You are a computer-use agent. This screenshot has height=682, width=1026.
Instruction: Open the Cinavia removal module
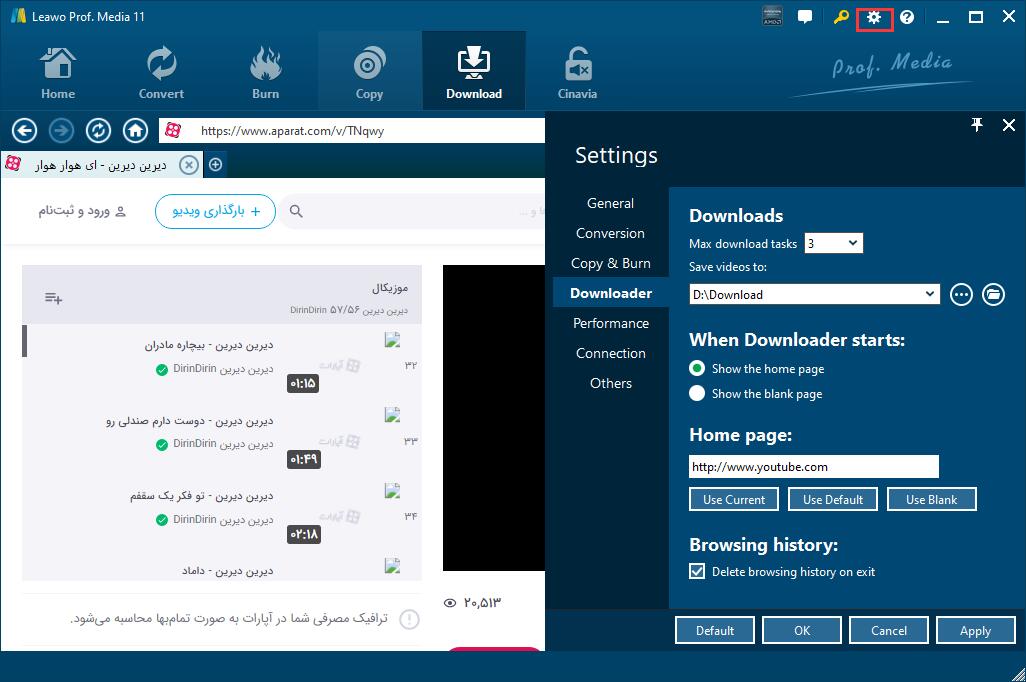pos(577,72)
